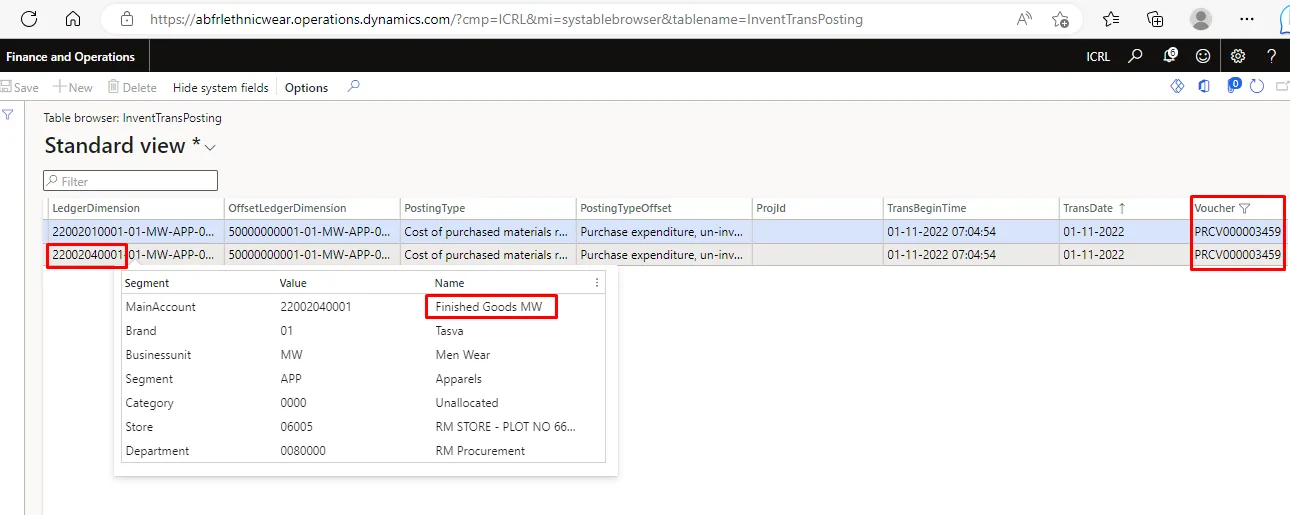Search action pane magnifier
The image size is (1290, 515).
coord(353,87)
